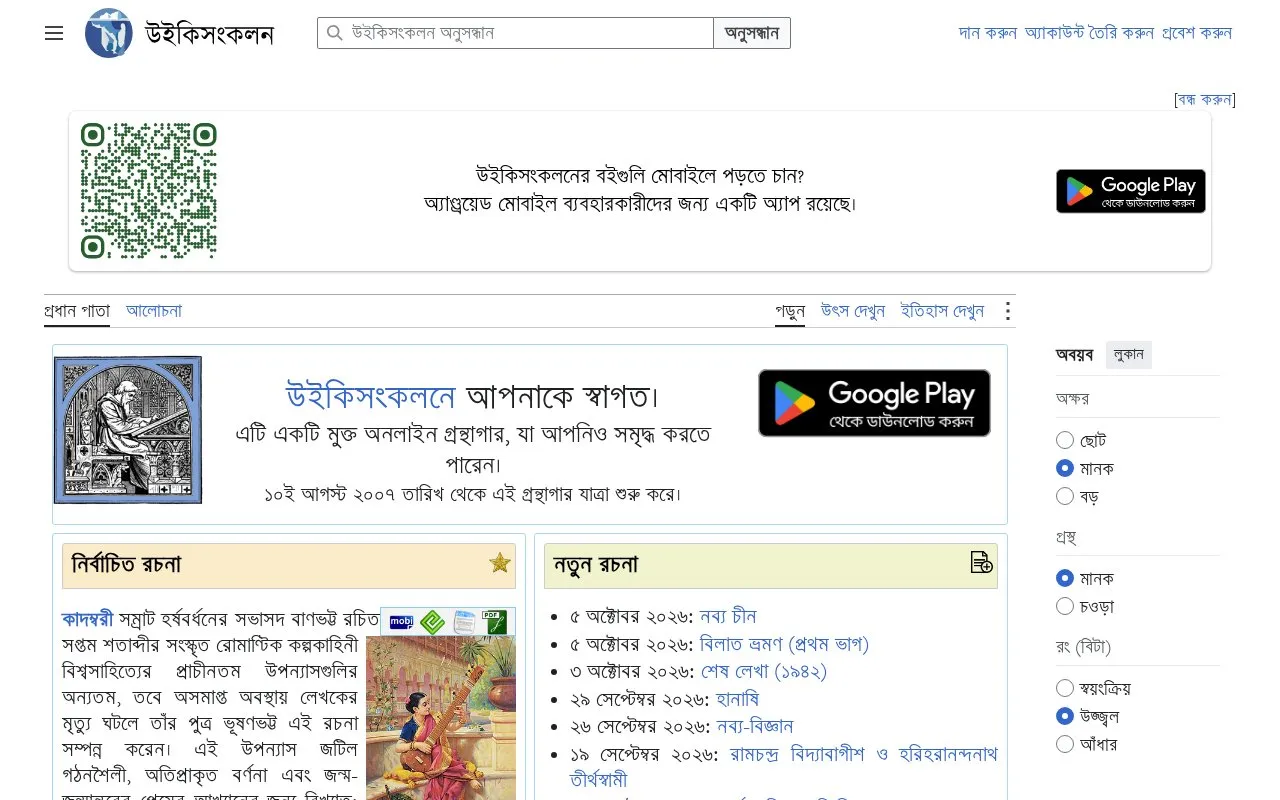1280x800 pixels.
Task: Close the banner via বন্ধ করুন
Action: pos(1205,99)
